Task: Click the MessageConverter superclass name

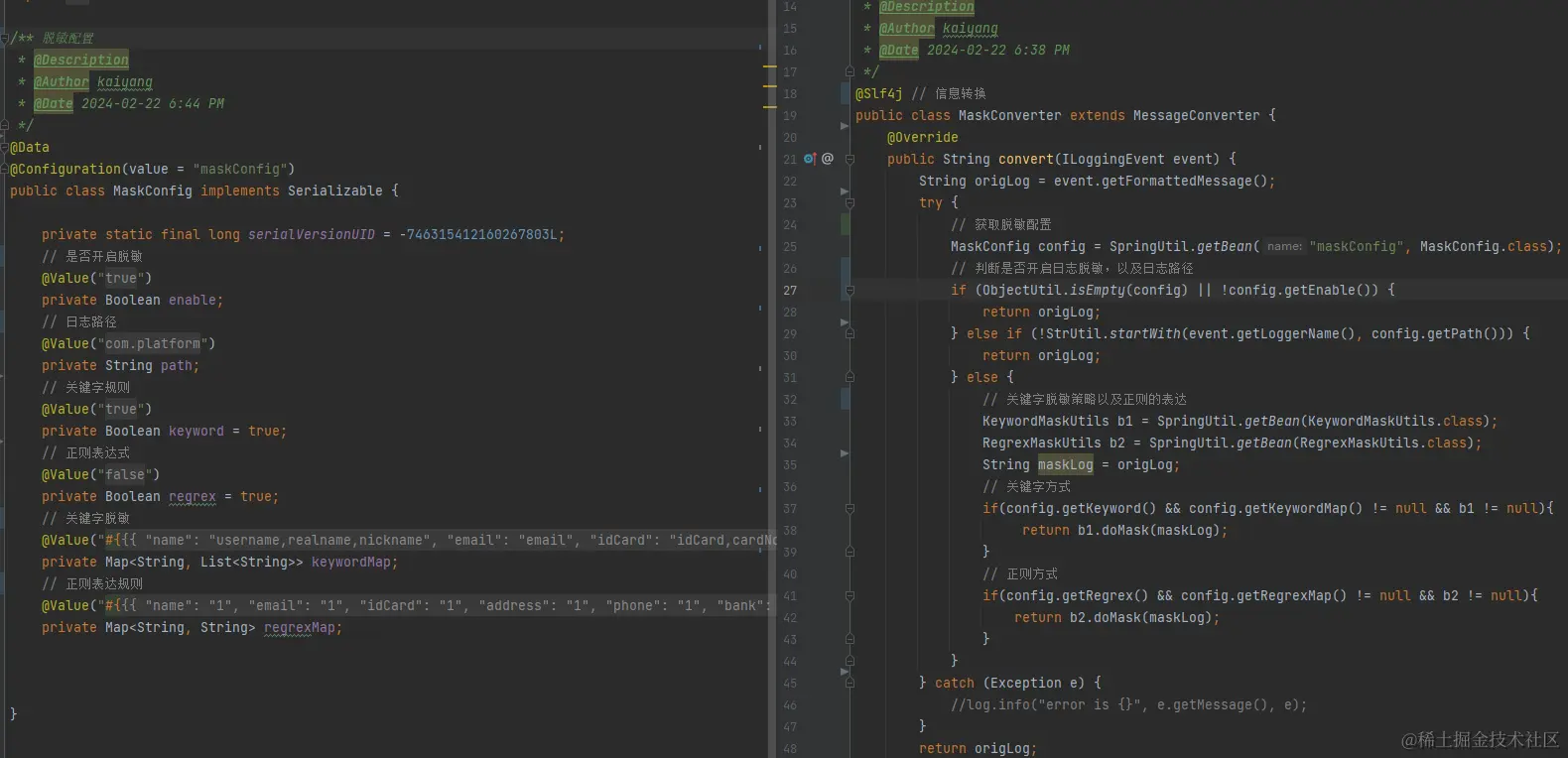Action: tap(1197, 115)
